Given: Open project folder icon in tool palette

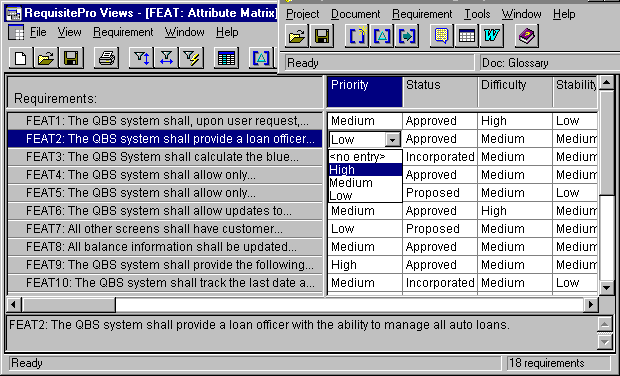Looking at the screenshot, I should click(x=297, y=36).
